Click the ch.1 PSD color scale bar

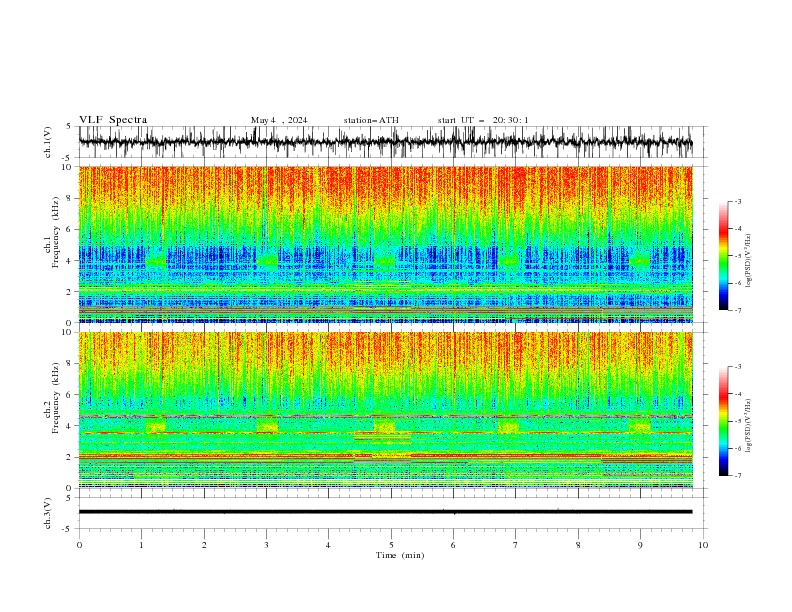(x=723, y=256)
